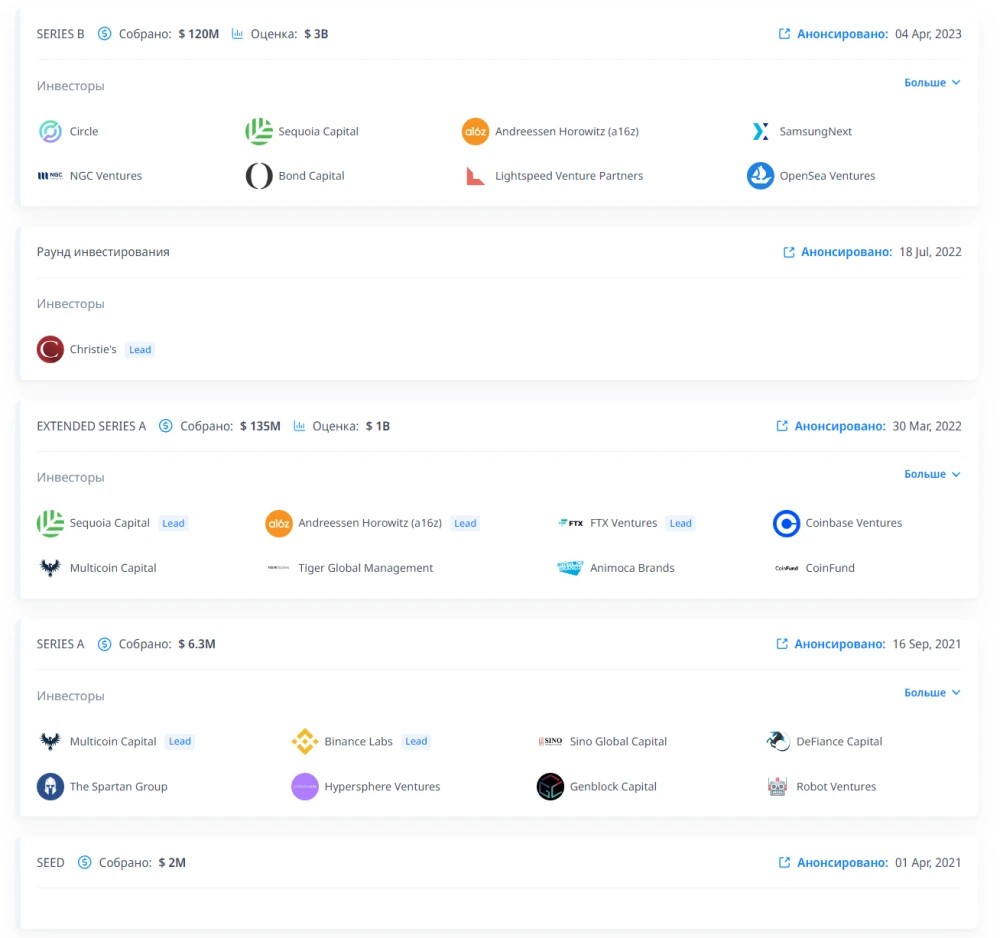This screenshot has height=938, width=1000.
Task: Click Lead badge next to FTX Ventures
Action: 680,524
